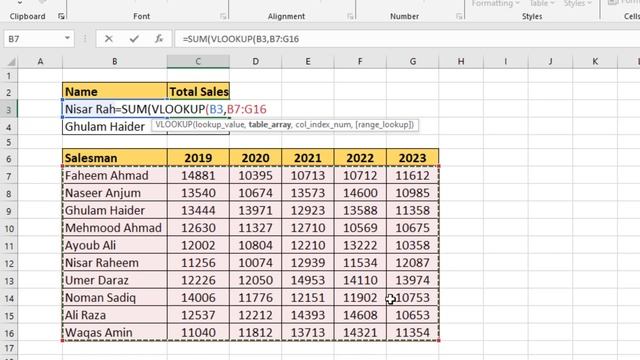Click Ali Raza name cell
This screenshot has width=640, height=360.
pyautogui.click(x=115, y=315)
